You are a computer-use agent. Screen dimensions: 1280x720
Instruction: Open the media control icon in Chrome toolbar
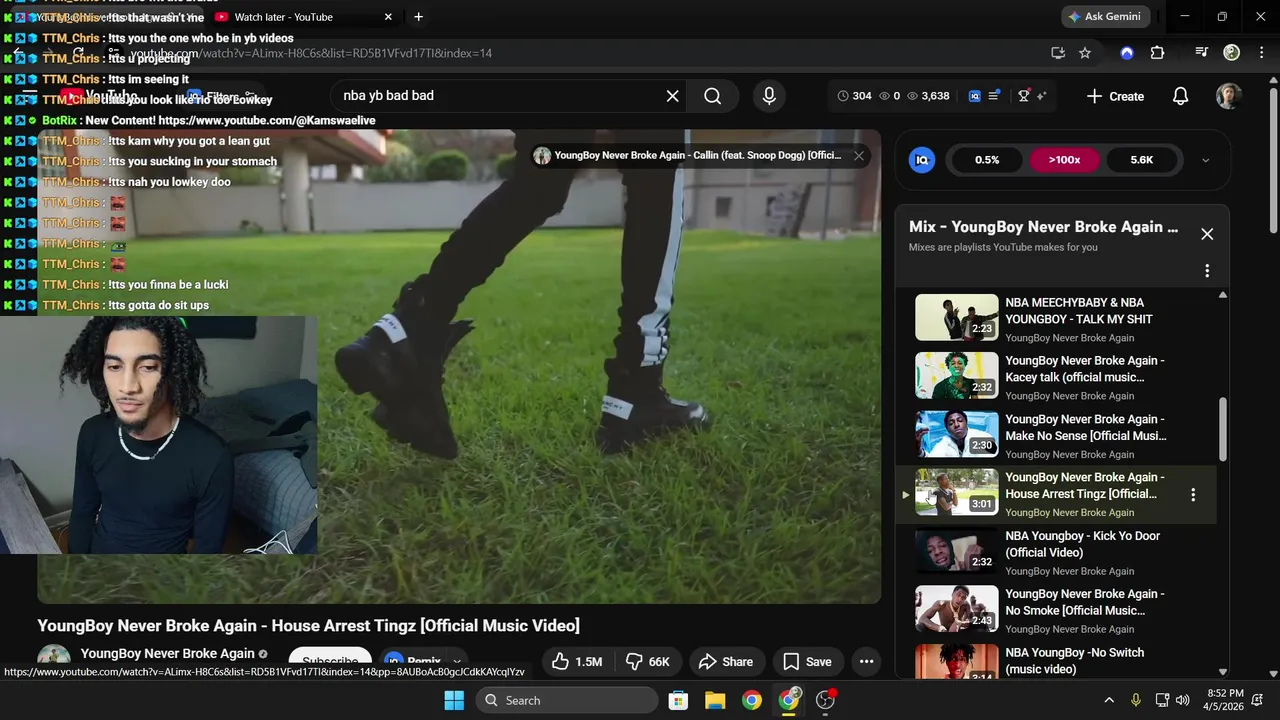click(1202, 53)
